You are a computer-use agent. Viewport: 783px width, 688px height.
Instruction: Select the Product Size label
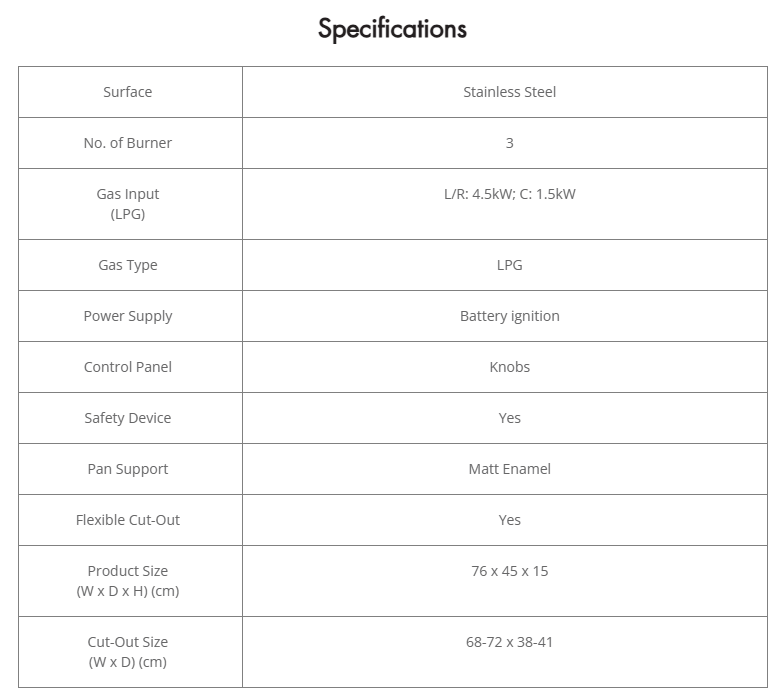pyautogui.click(x=128, y=581)
